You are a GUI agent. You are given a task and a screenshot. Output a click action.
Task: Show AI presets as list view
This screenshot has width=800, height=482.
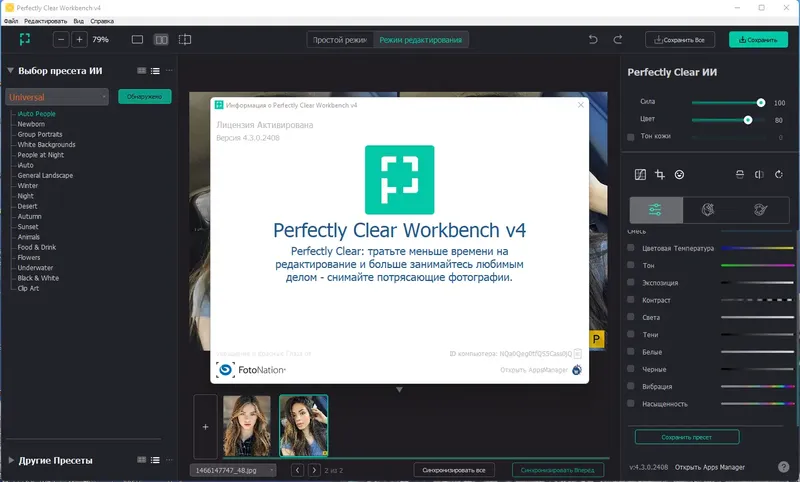155,71
